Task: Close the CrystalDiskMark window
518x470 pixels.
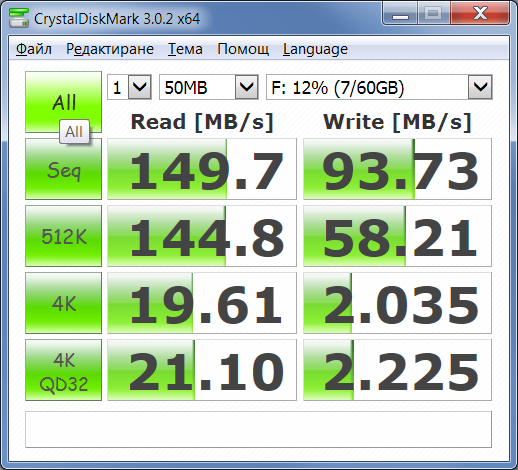Action: point(480,14)
